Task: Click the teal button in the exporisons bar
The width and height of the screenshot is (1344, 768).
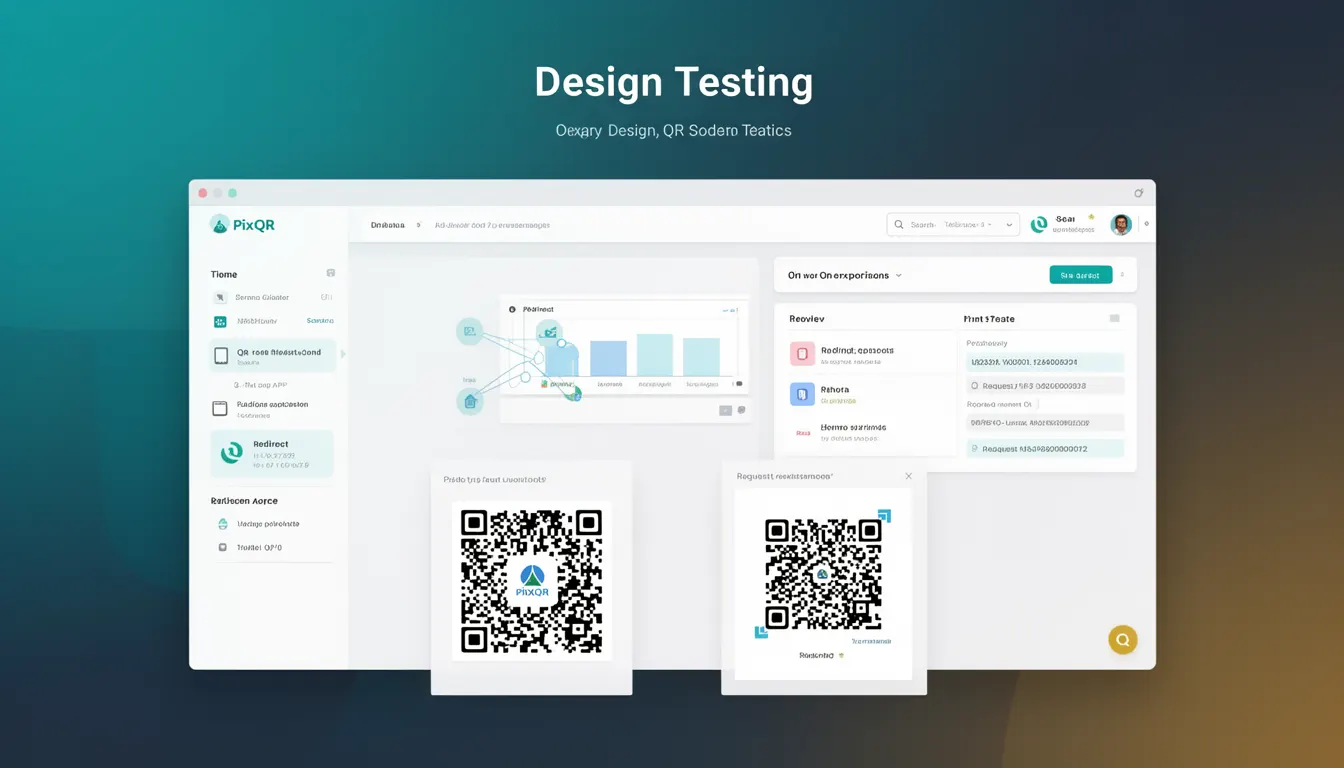Action: pyautogui.click(x=1081, y=275)
